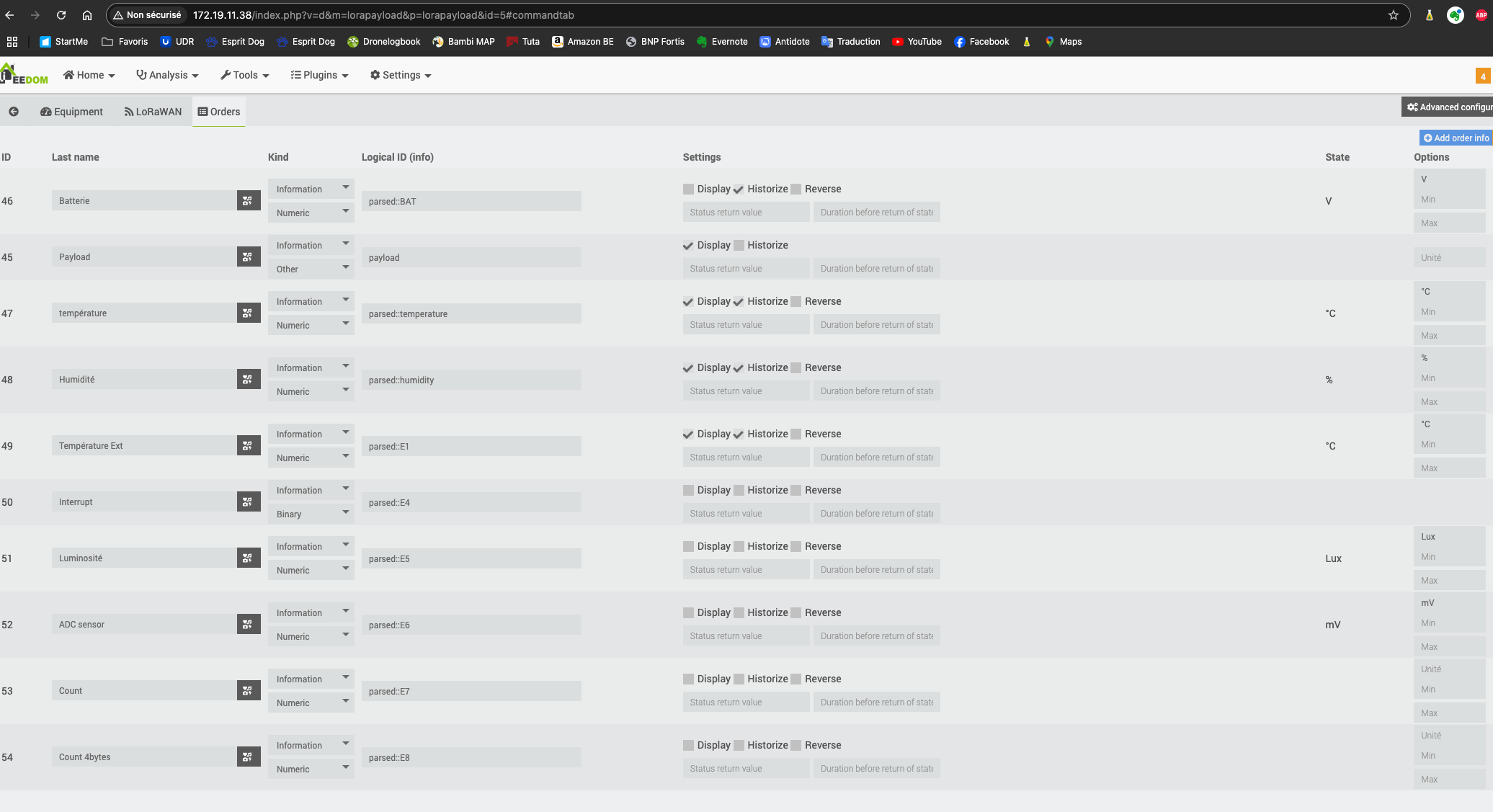Click the round back arrow icon left of Equipment

pos(14,112)
